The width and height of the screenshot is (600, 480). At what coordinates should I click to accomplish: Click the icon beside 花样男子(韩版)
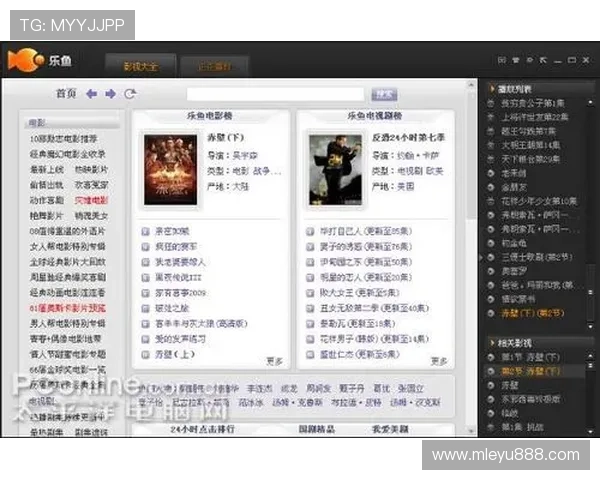point(310,339)
